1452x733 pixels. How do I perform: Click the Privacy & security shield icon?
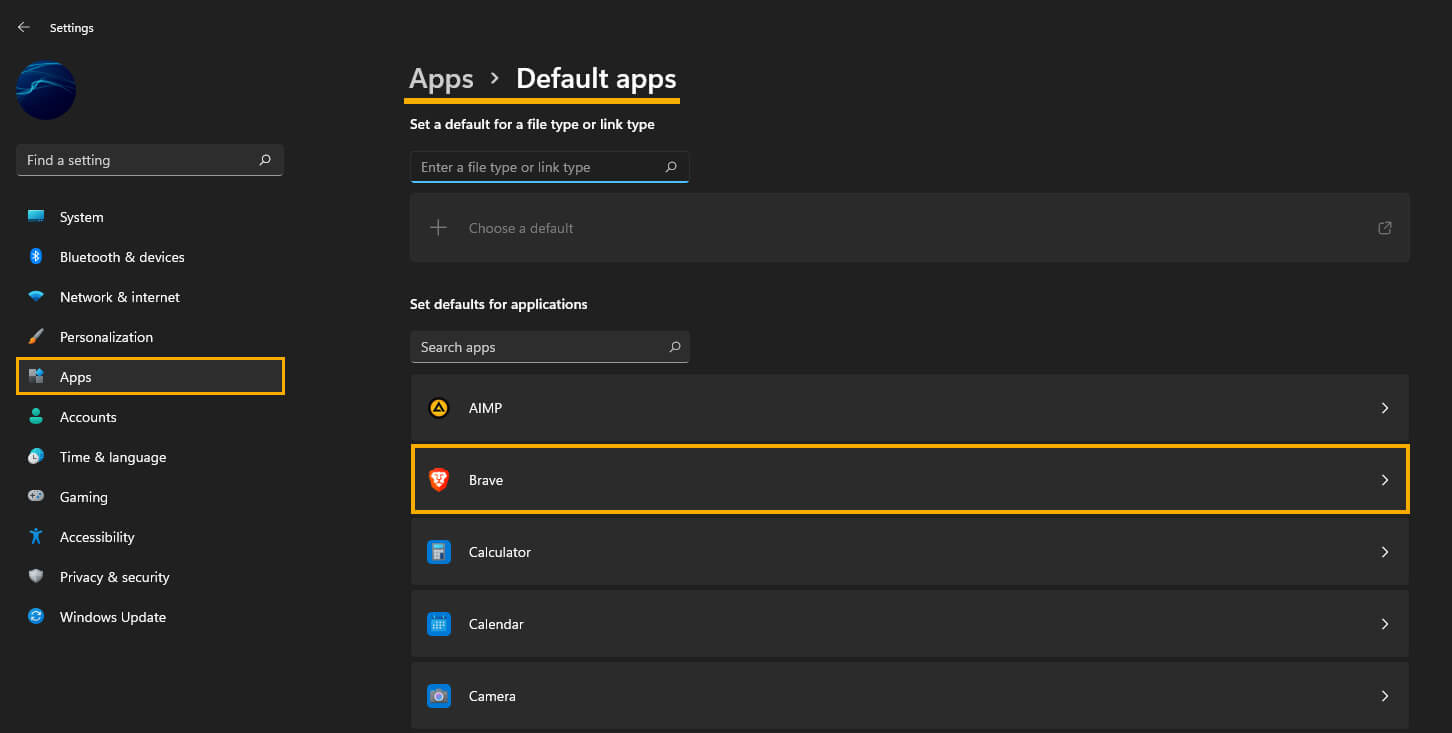(36, 577)
